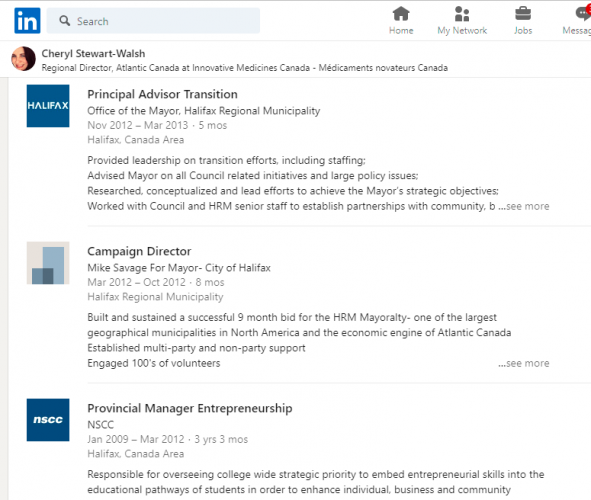Select the Jobs menu label
The height and width of the screenshot is (500, 591).
click(523, 31)
